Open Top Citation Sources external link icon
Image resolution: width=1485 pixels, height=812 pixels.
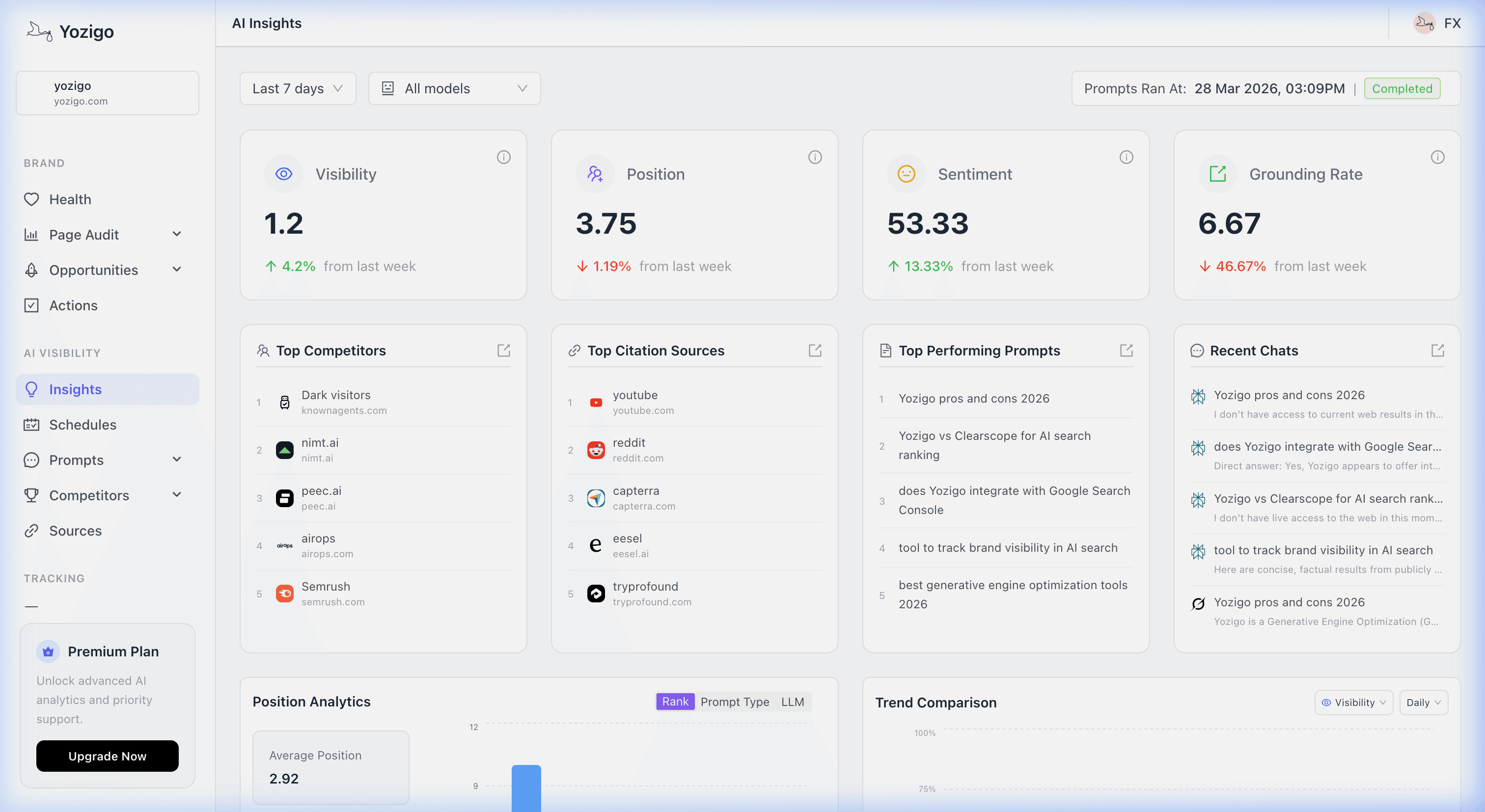click(815, 351)
